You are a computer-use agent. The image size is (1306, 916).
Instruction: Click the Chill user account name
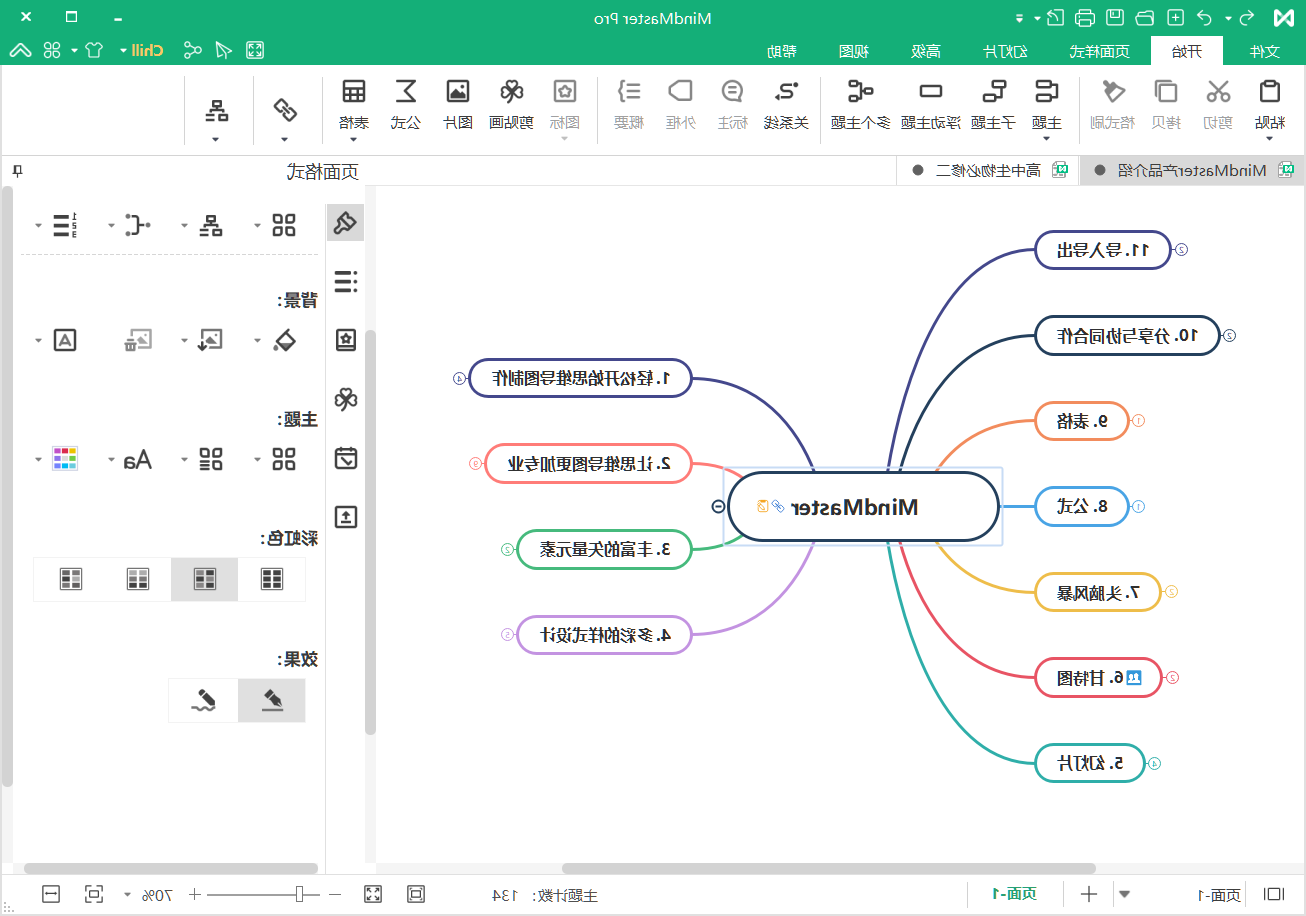pyautogui.click(x=148, y=50)
